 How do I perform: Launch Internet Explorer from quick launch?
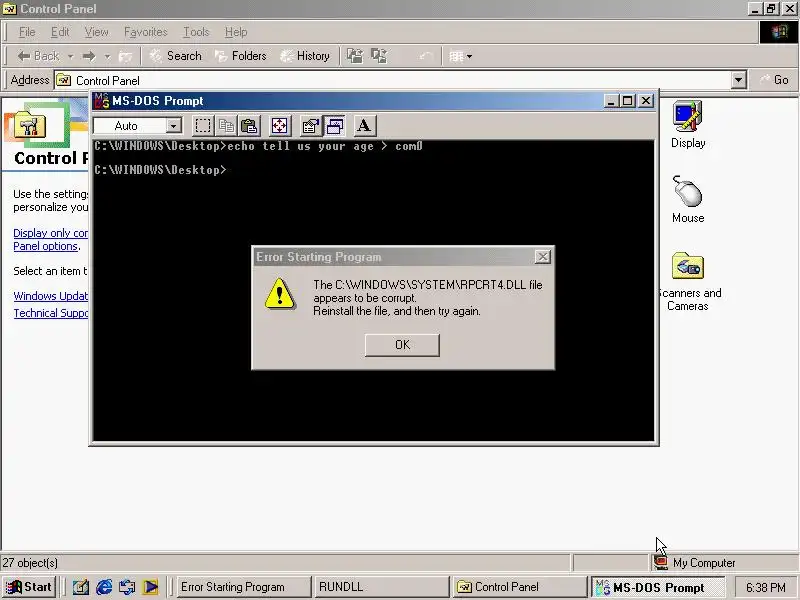click(104, 587)
